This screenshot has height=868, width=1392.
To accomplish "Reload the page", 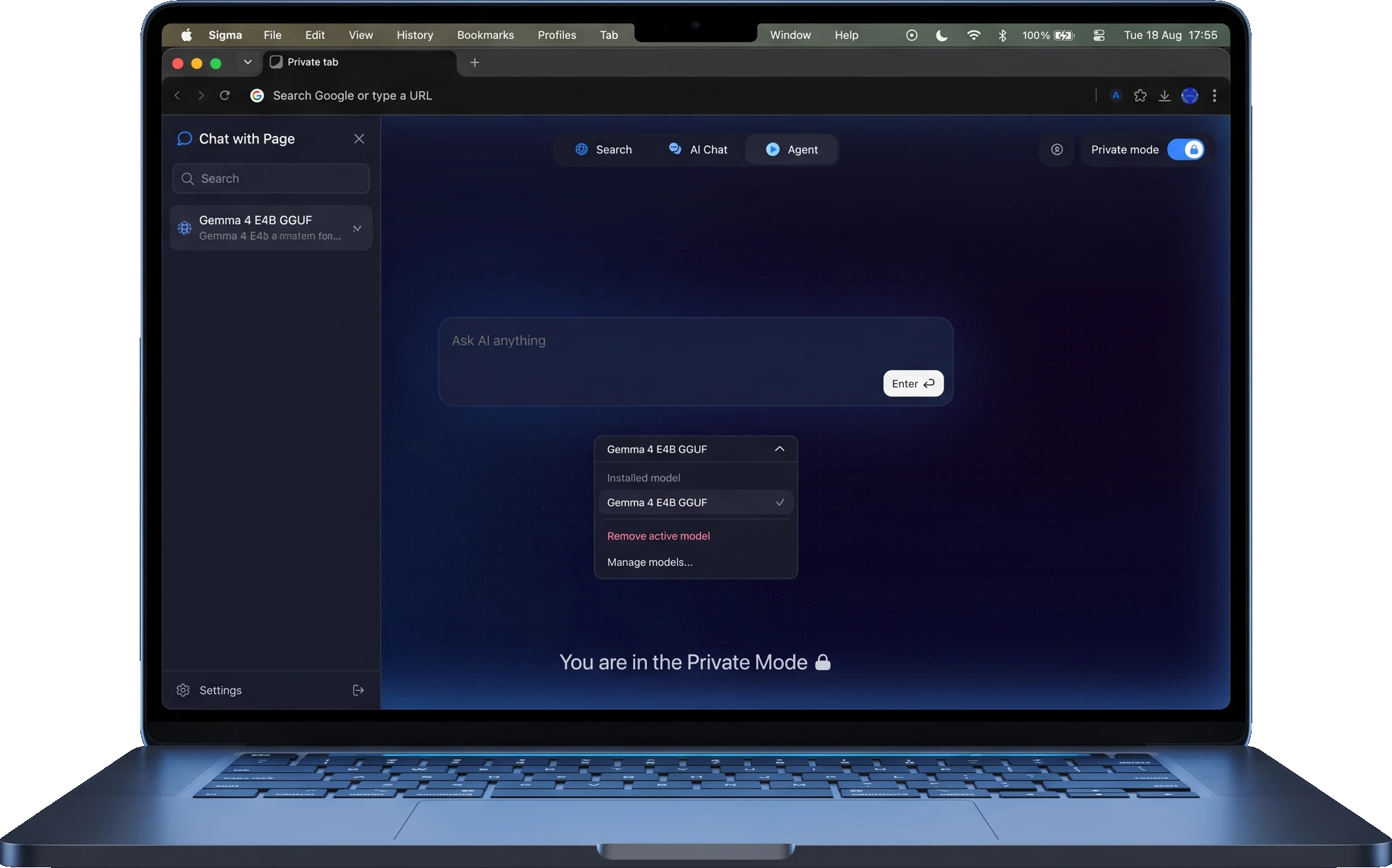I will [x=225, y=95].
